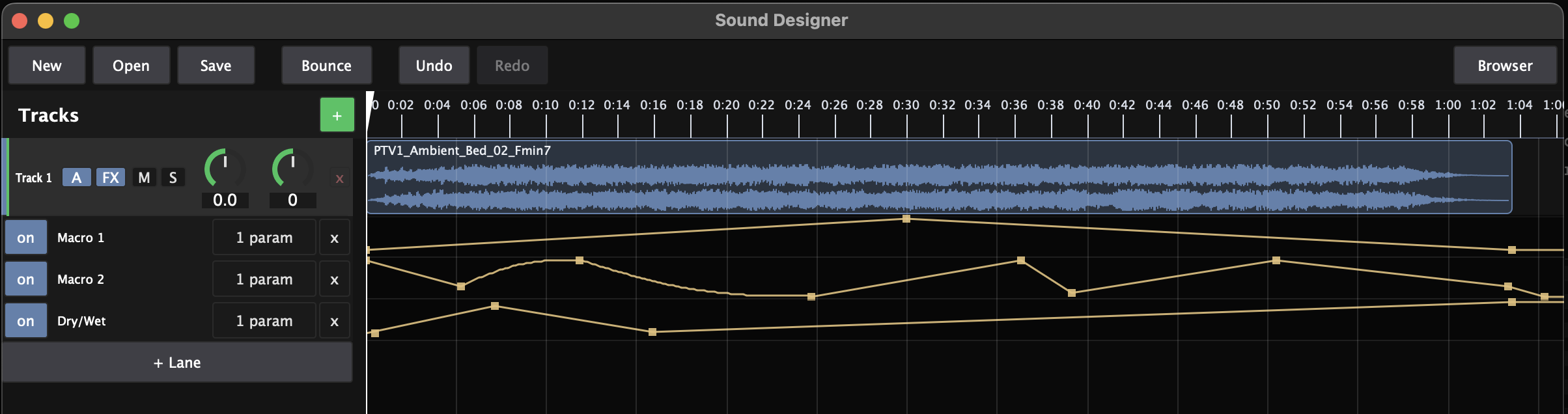
Task: Select the Track 1 name label
Action: 34,178
